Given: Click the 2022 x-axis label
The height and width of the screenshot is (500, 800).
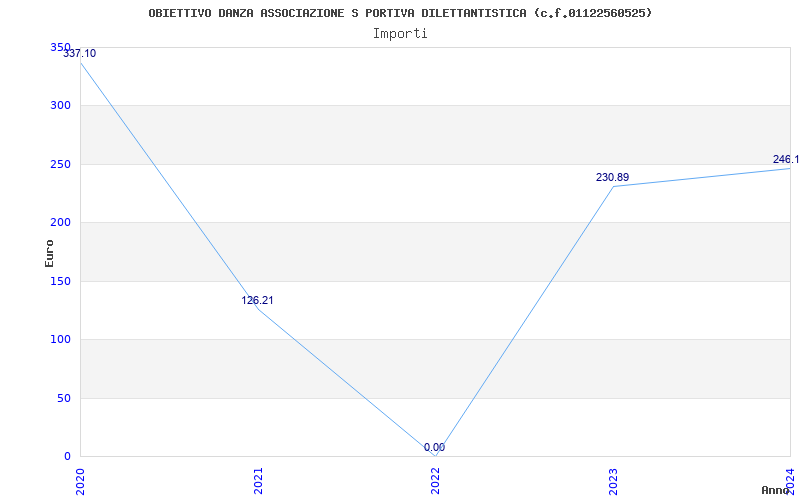Looking at the screenshot, I should coord(436,481).
